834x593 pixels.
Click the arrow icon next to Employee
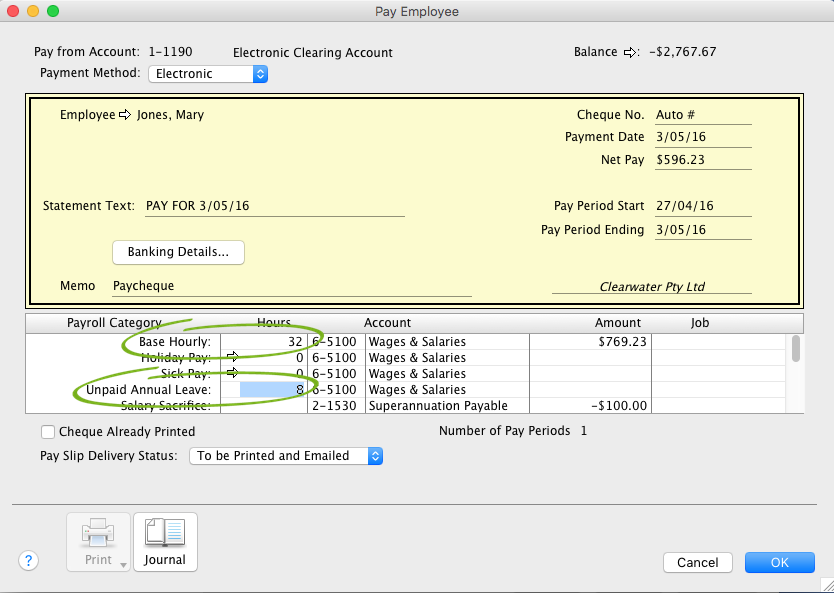click(125, 115)
